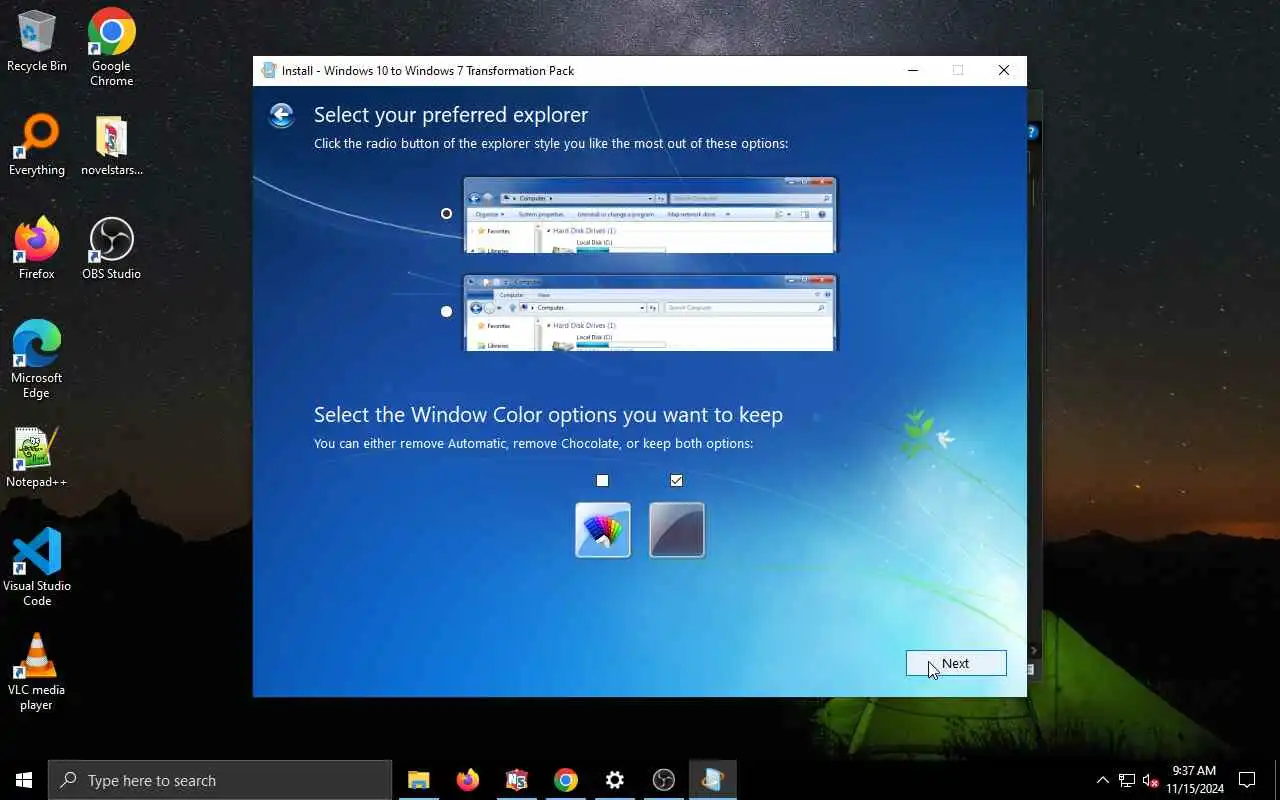Click the network icon in system tray
This screenshot has height=800, width=1280.
click(x=1127, y=780)
